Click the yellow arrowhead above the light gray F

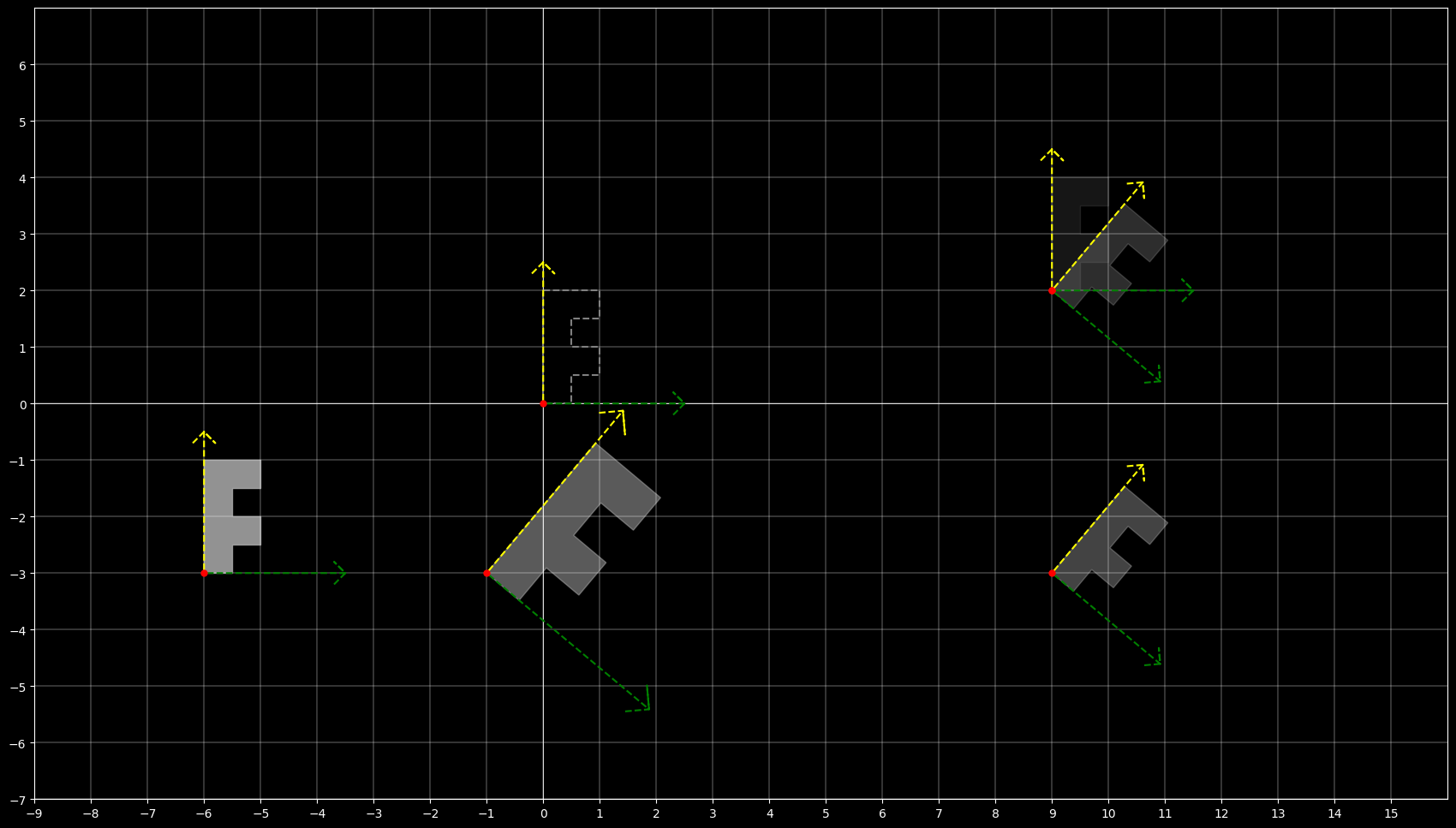[x=204, y=438]
